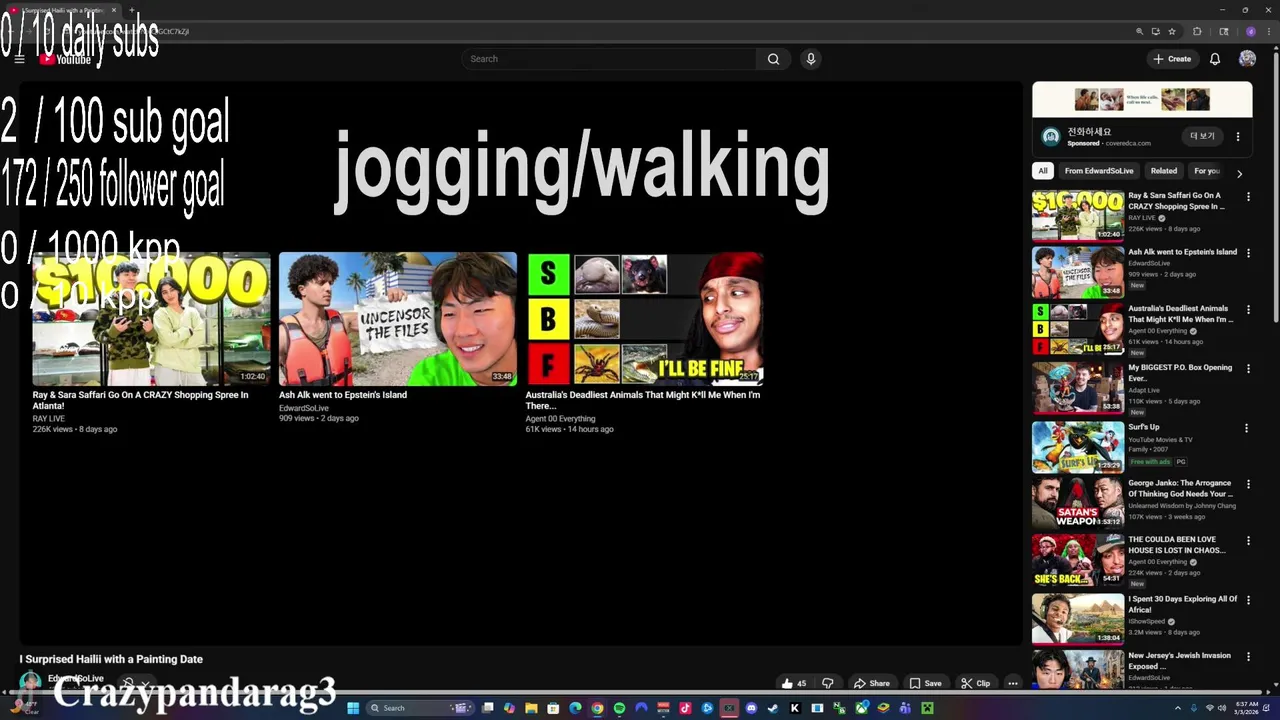Viewport: 1280px width, 720px height.
Task: Click the covered ad banner image
Action: tap(1142, 100)
